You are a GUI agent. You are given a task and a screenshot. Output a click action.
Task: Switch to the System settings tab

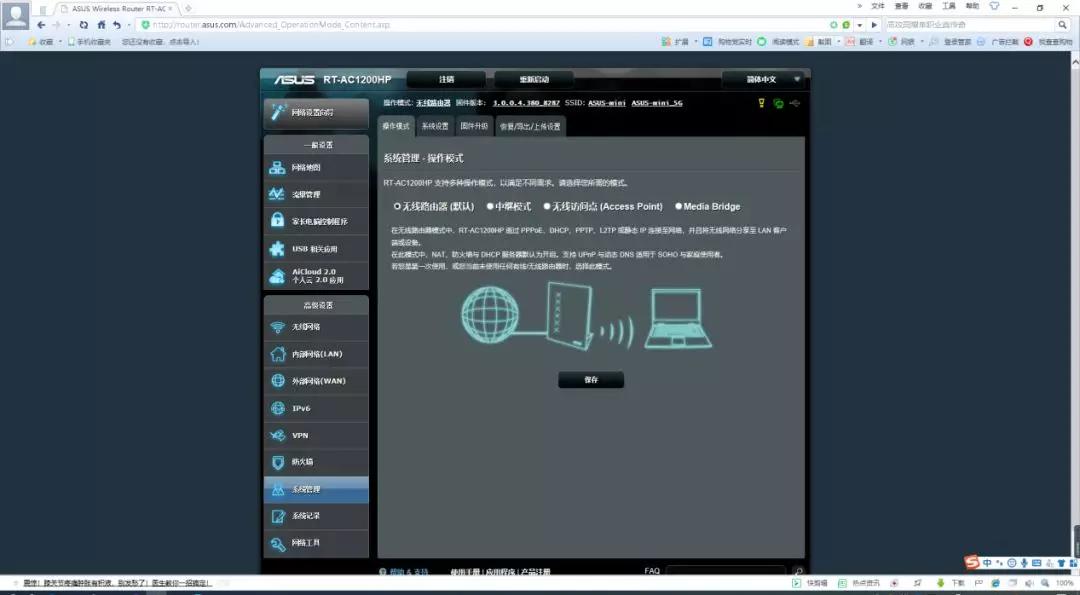coord(435,126)
